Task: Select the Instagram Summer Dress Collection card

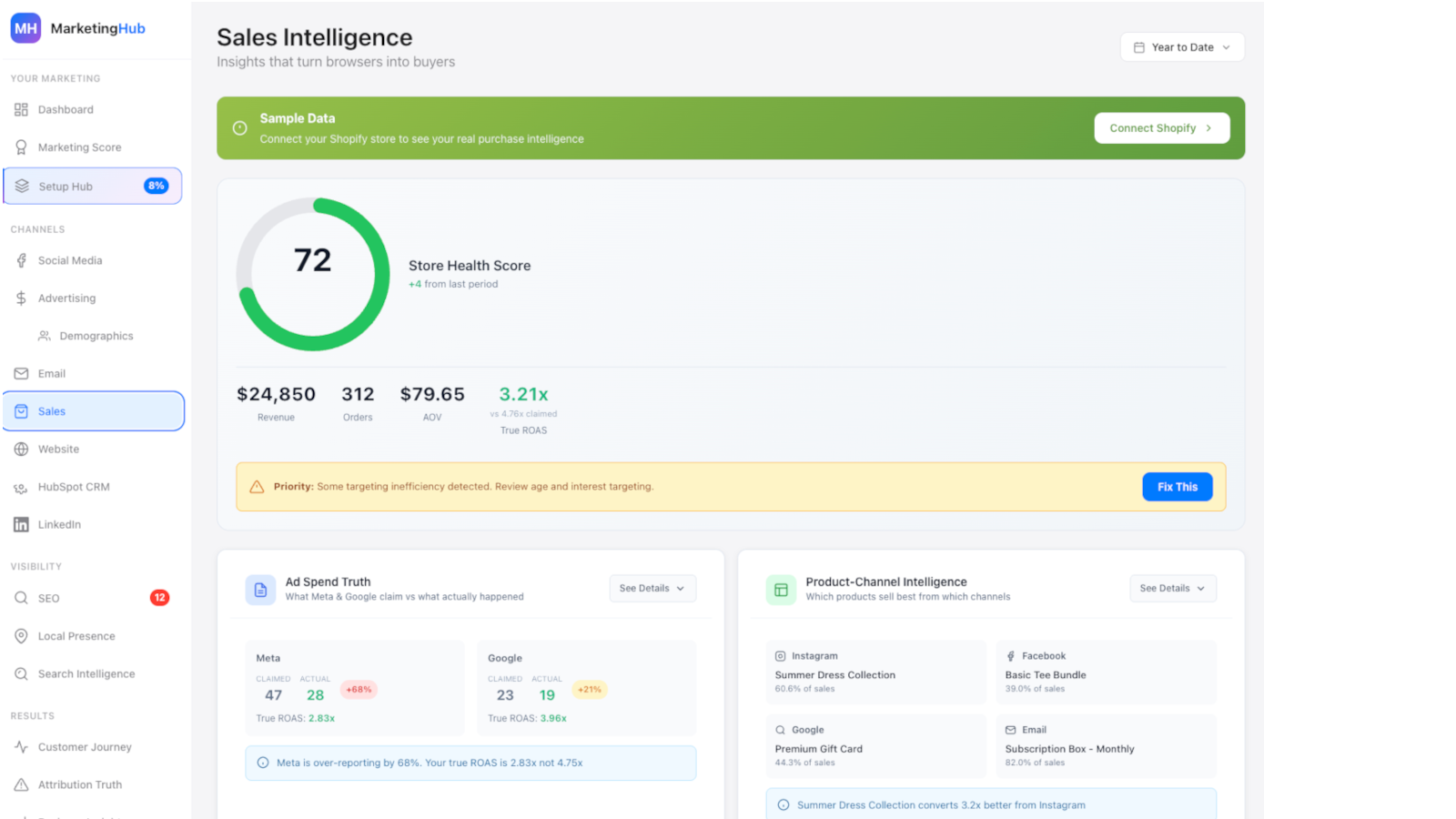Action: pyautogui.click(x=875, y=672)
